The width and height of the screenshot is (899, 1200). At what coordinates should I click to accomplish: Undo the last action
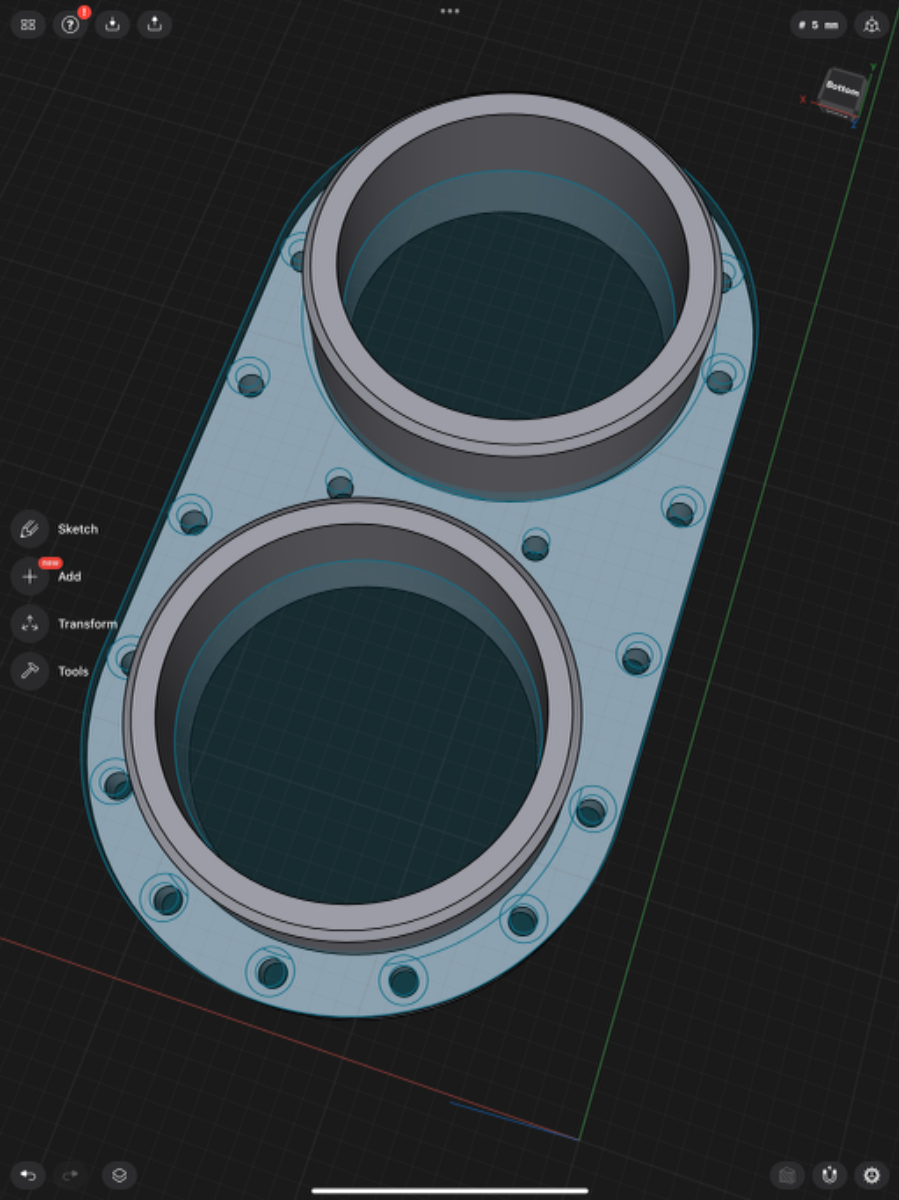click(x=28, y=1175)
